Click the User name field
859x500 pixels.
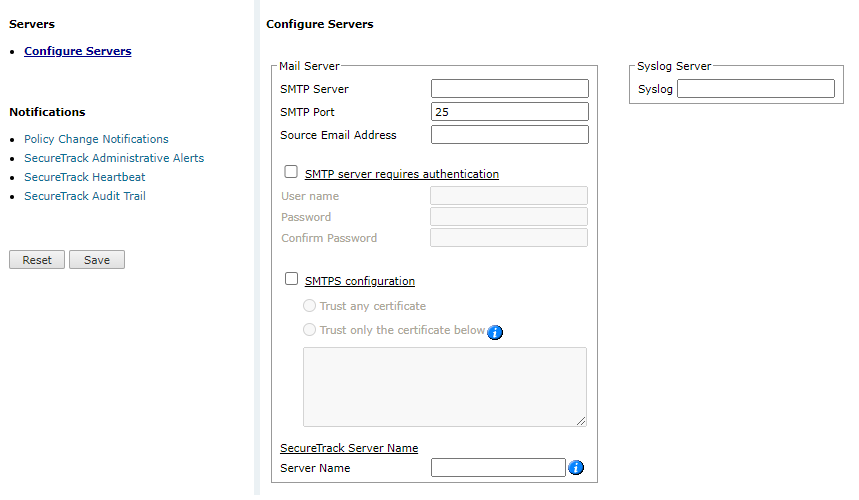[508, 196]
